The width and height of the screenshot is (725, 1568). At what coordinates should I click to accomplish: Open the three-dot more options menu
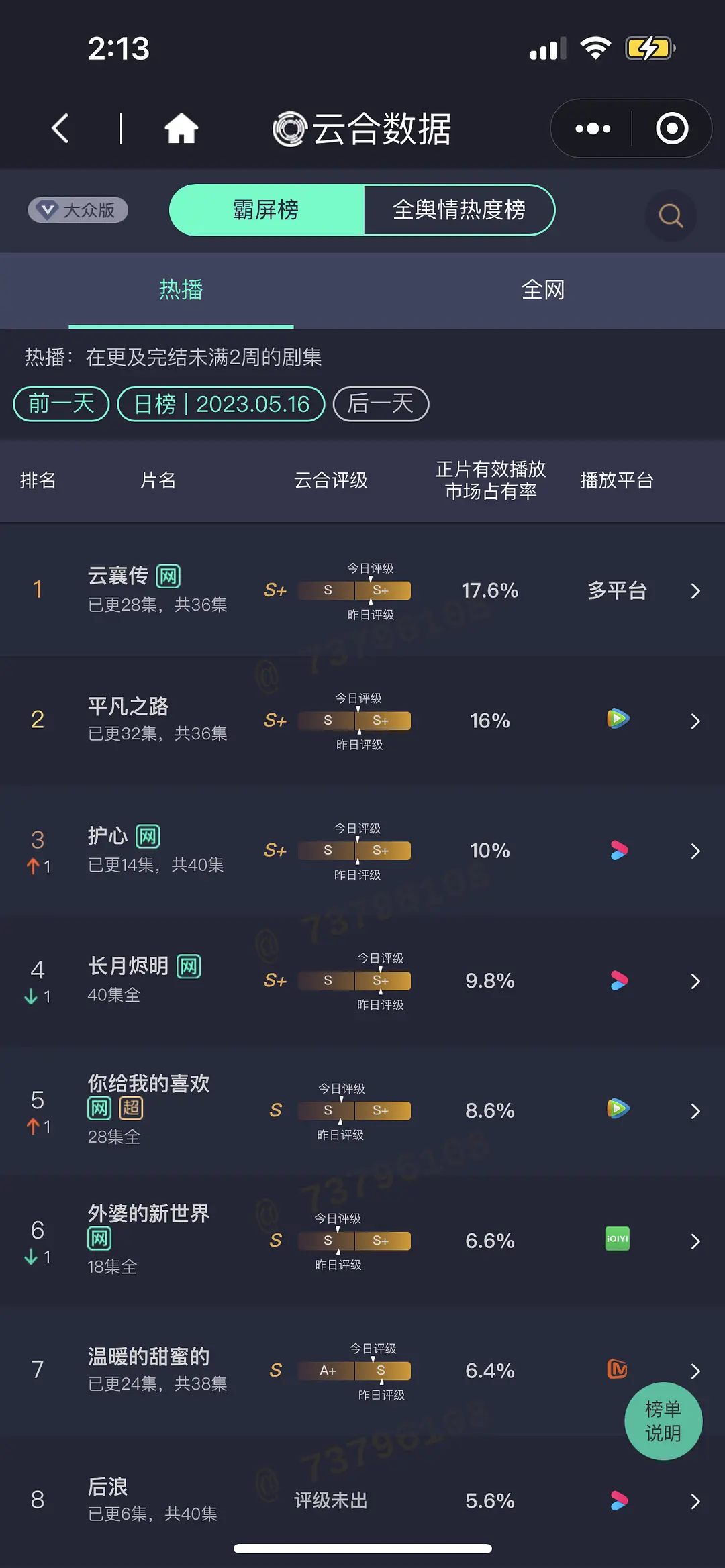coord(593,128)
